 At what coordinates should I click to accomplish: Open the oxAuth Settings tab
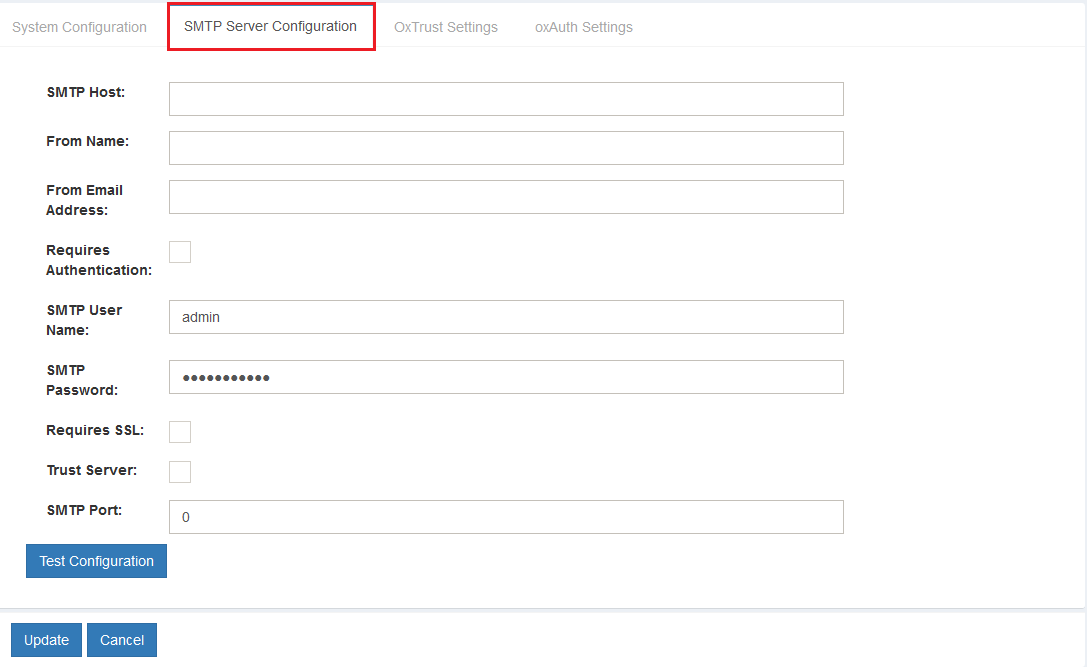[583, 27]
